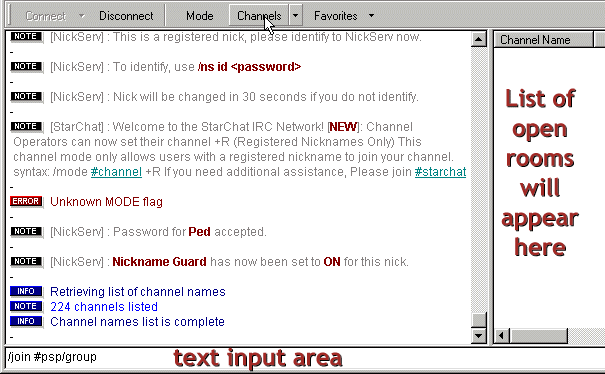605x374 pixels.
Task: Click the red ERROR badge
Action: (x=26, y=201)
